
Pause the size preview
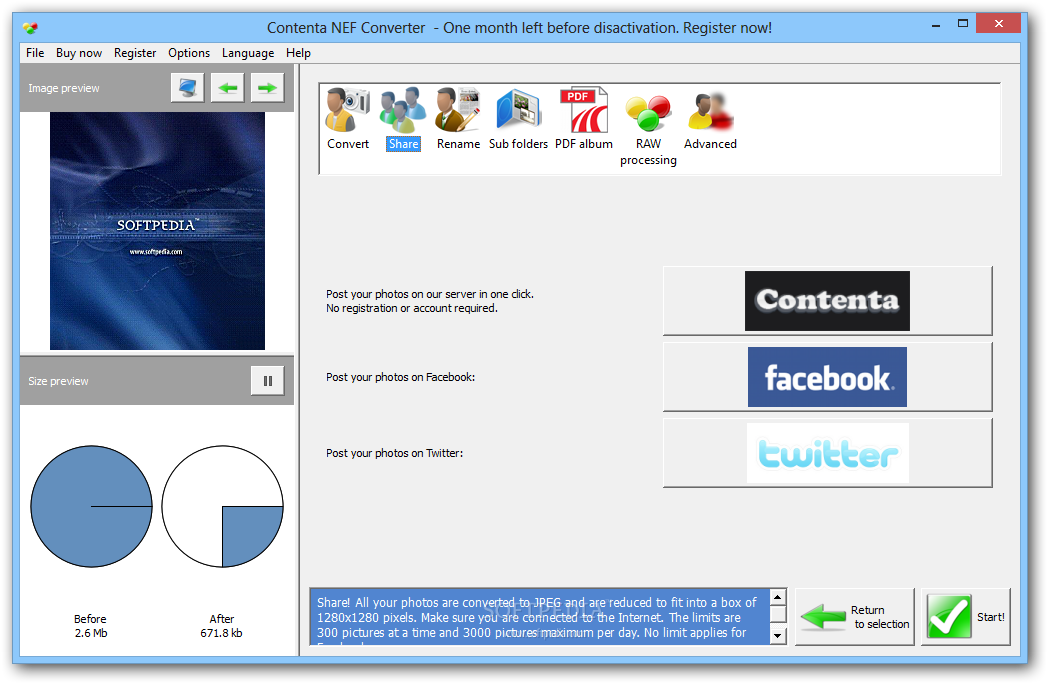pos(267,381)
